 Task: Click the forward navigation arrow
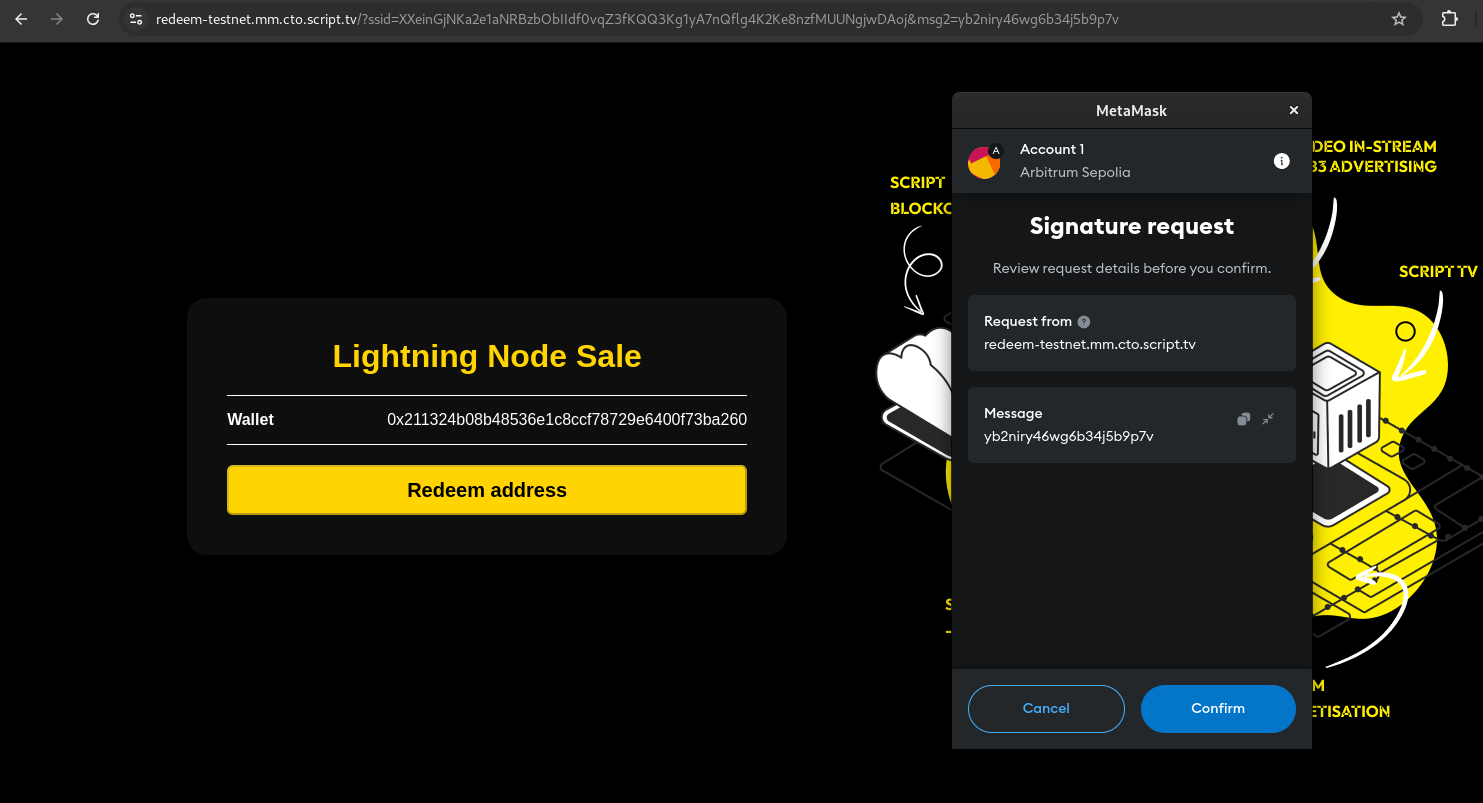pyautogui.click(x=57, y=17)
